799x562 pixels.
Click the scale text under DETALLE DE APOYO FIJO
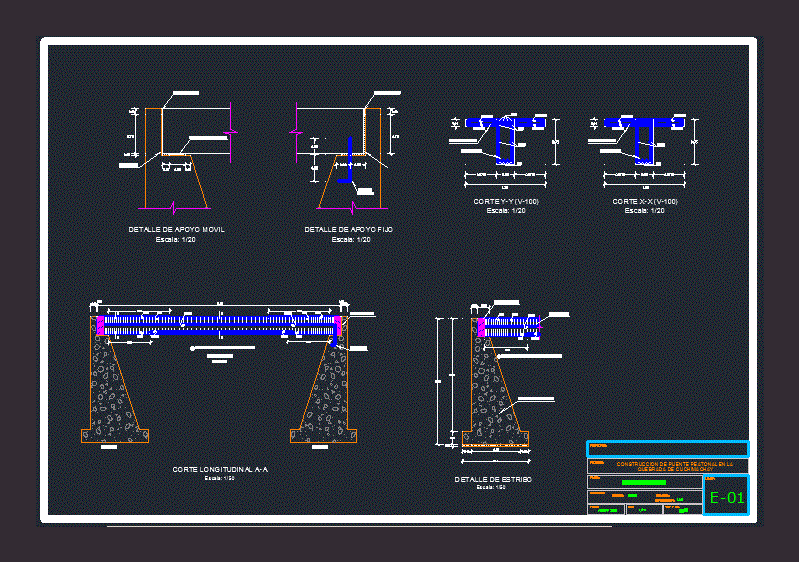(351, 239)
